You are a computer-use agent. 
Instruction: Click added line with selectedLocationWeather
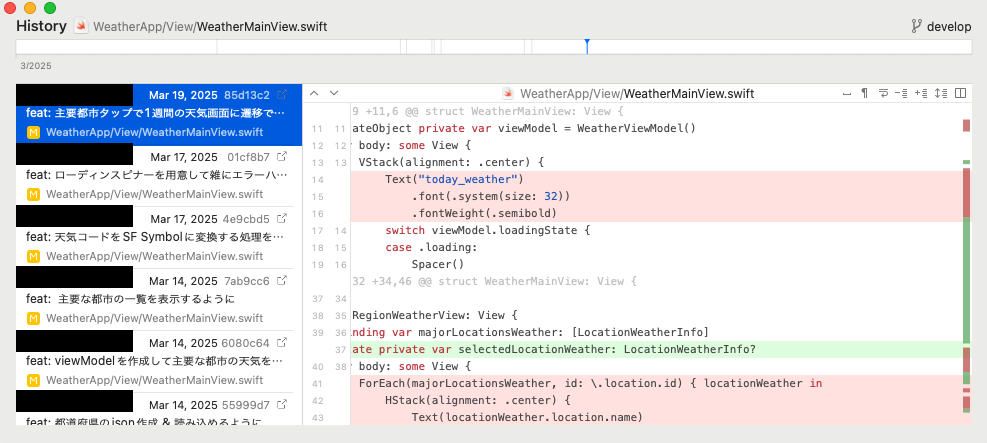pos(553,349)
